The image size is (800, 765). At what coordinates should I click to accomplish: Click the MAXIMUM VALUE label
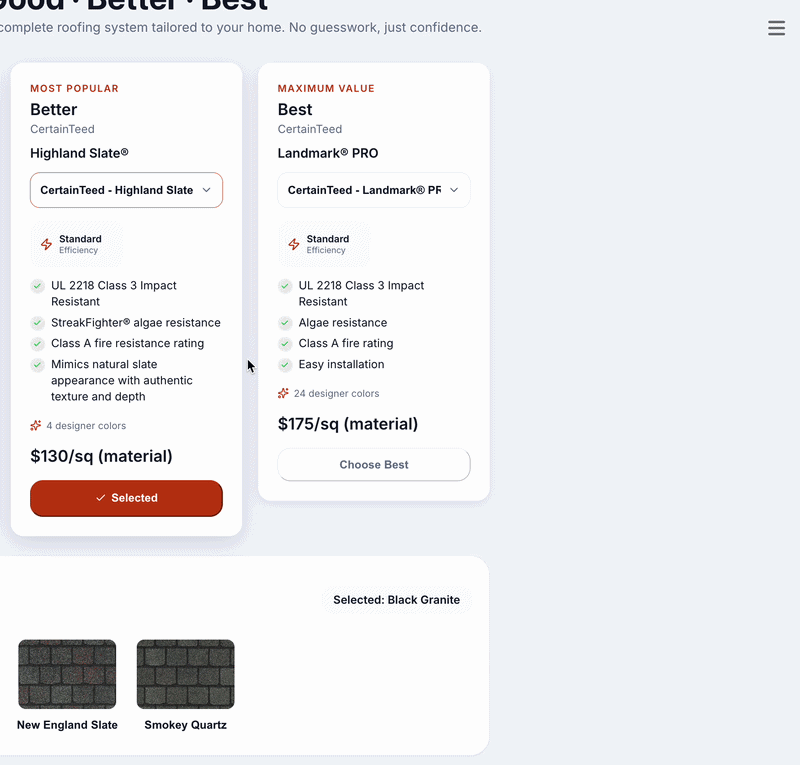(326, 88)
